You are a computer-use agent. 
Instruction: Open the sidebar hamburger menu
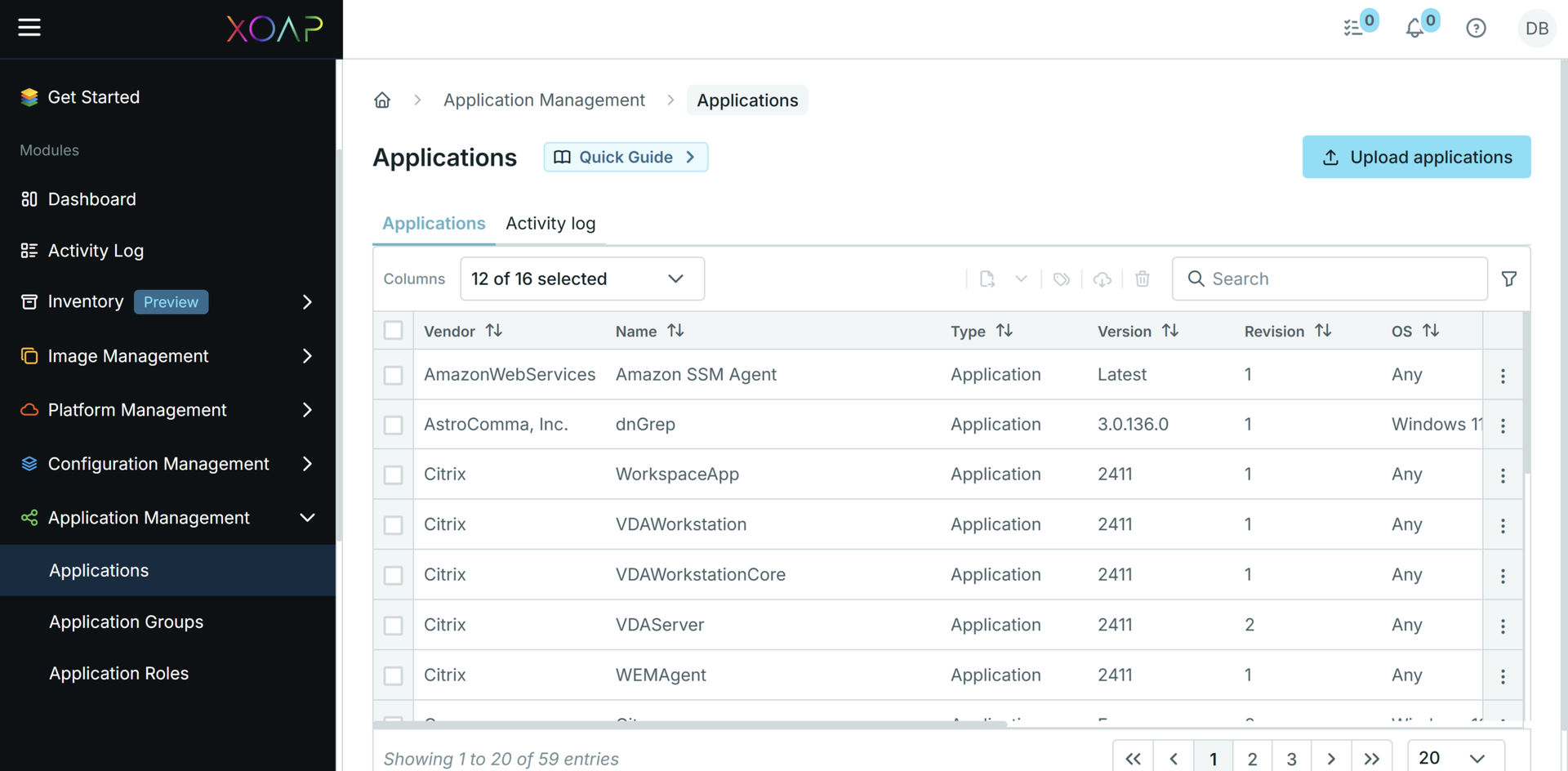click(x=29, y=27)
